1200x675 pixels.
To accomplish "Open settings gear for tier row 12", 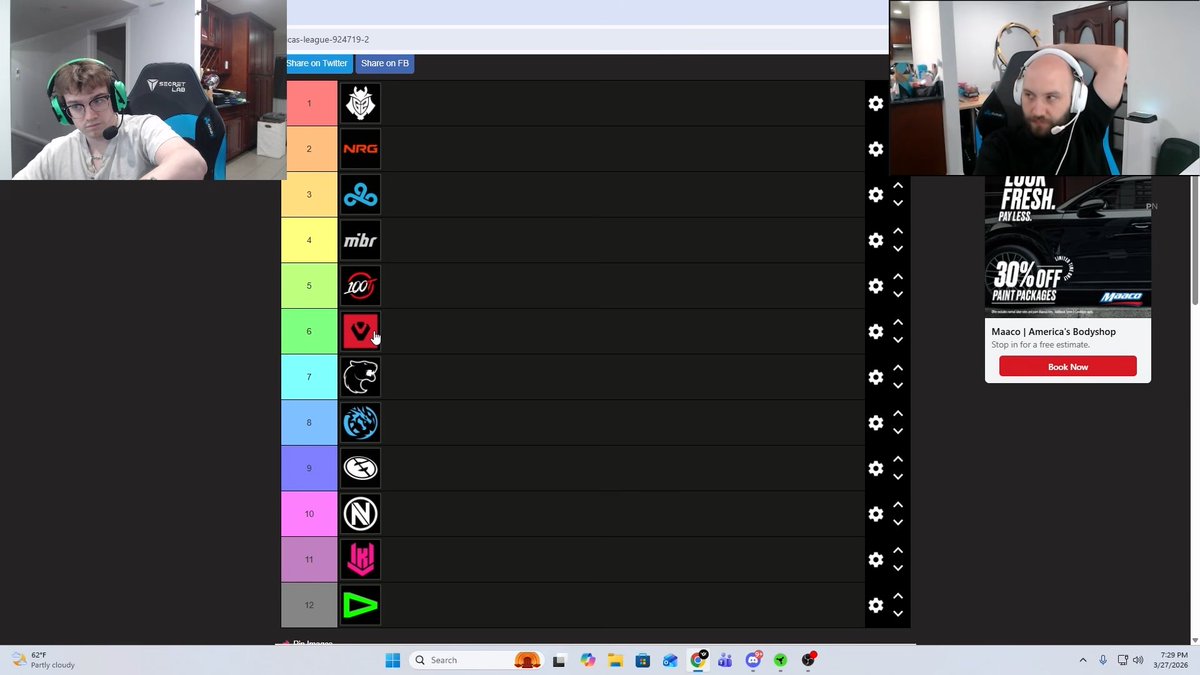I will tap(876, 605).
